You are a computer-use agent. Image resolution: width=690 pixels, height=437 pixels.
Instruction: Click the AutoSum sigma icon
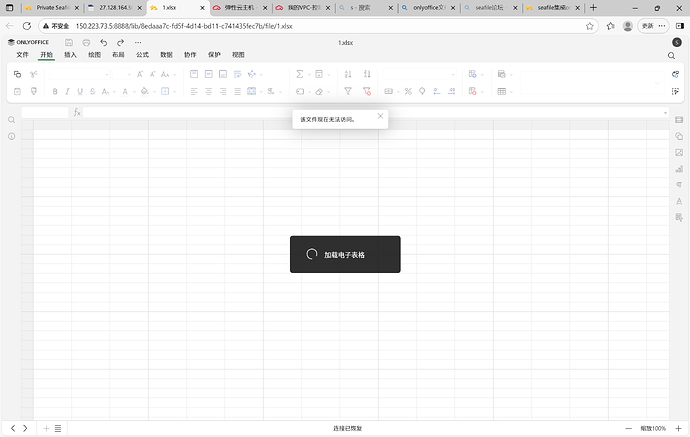300,74
